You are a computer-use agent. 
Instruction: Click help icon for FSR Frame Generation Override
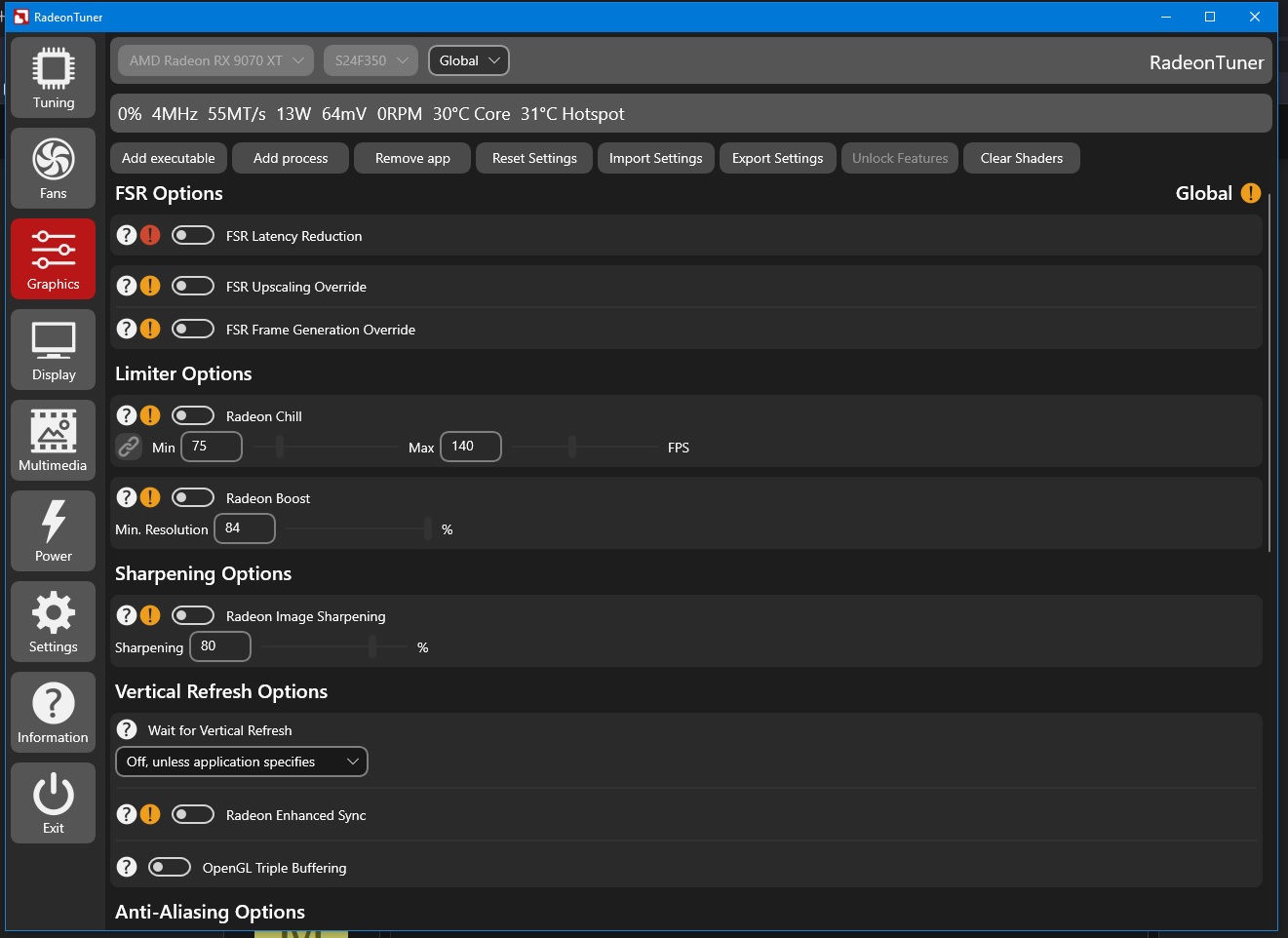pos(127,329)
